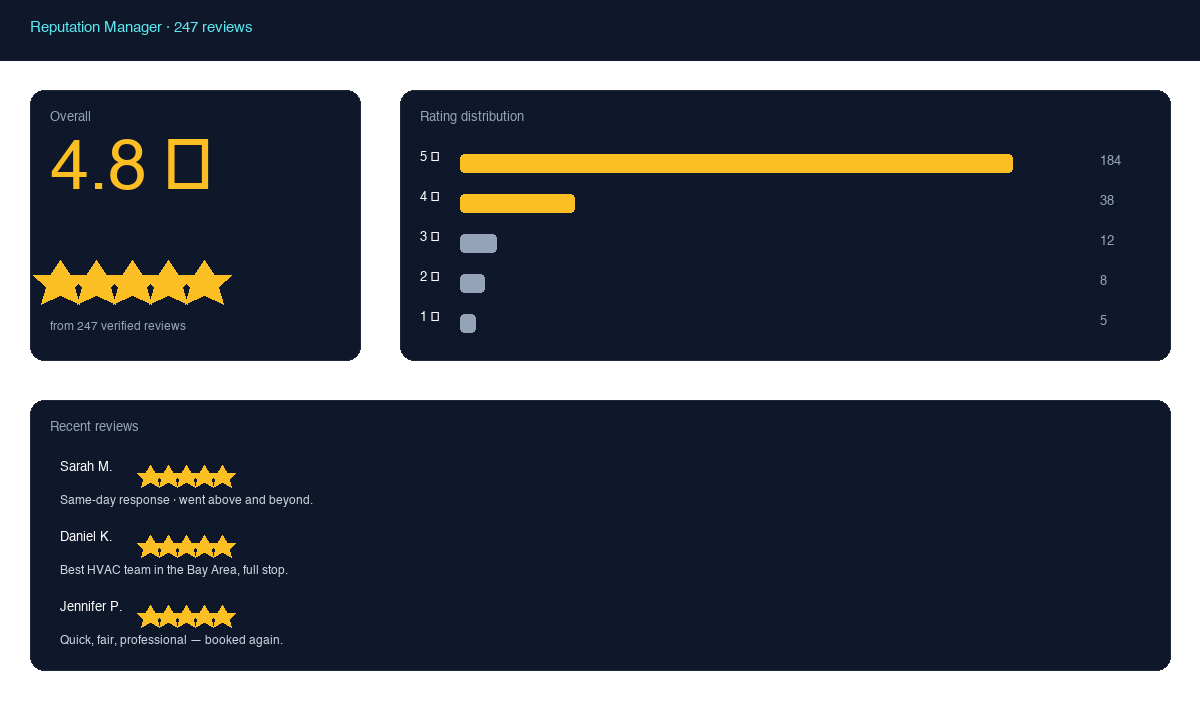Image resolution: width=1200 pixels, height=720 pixels.
Task: Click the 12 count for three stars
Action: click(1107, 241)
